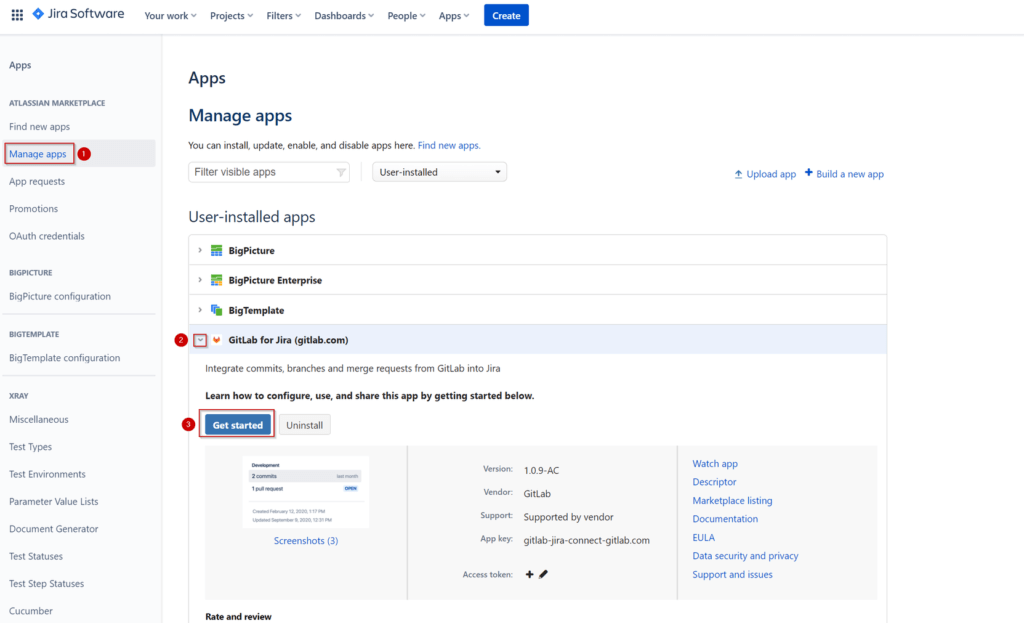Click the Upload app icon link
This screenshot has height=623, width=1024.
765,173
